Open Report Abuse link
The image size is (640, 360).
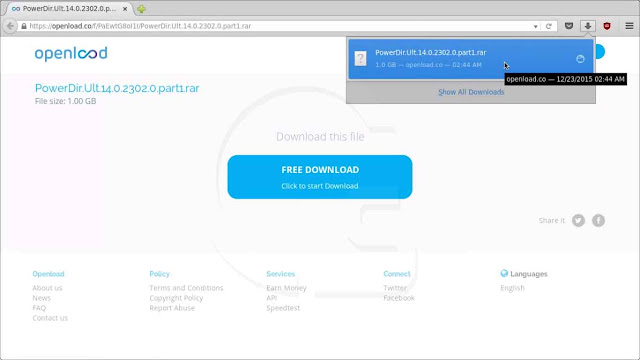tap(172, 308)
